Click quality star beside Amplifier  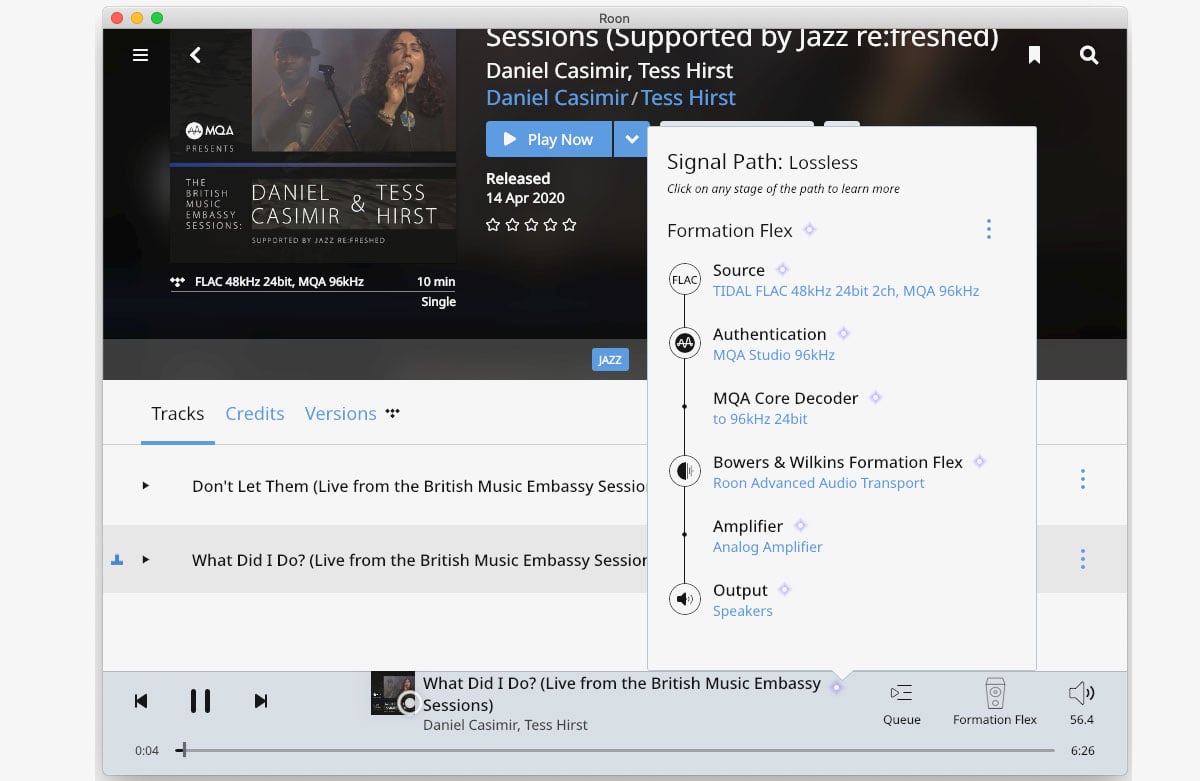point(800,526)
